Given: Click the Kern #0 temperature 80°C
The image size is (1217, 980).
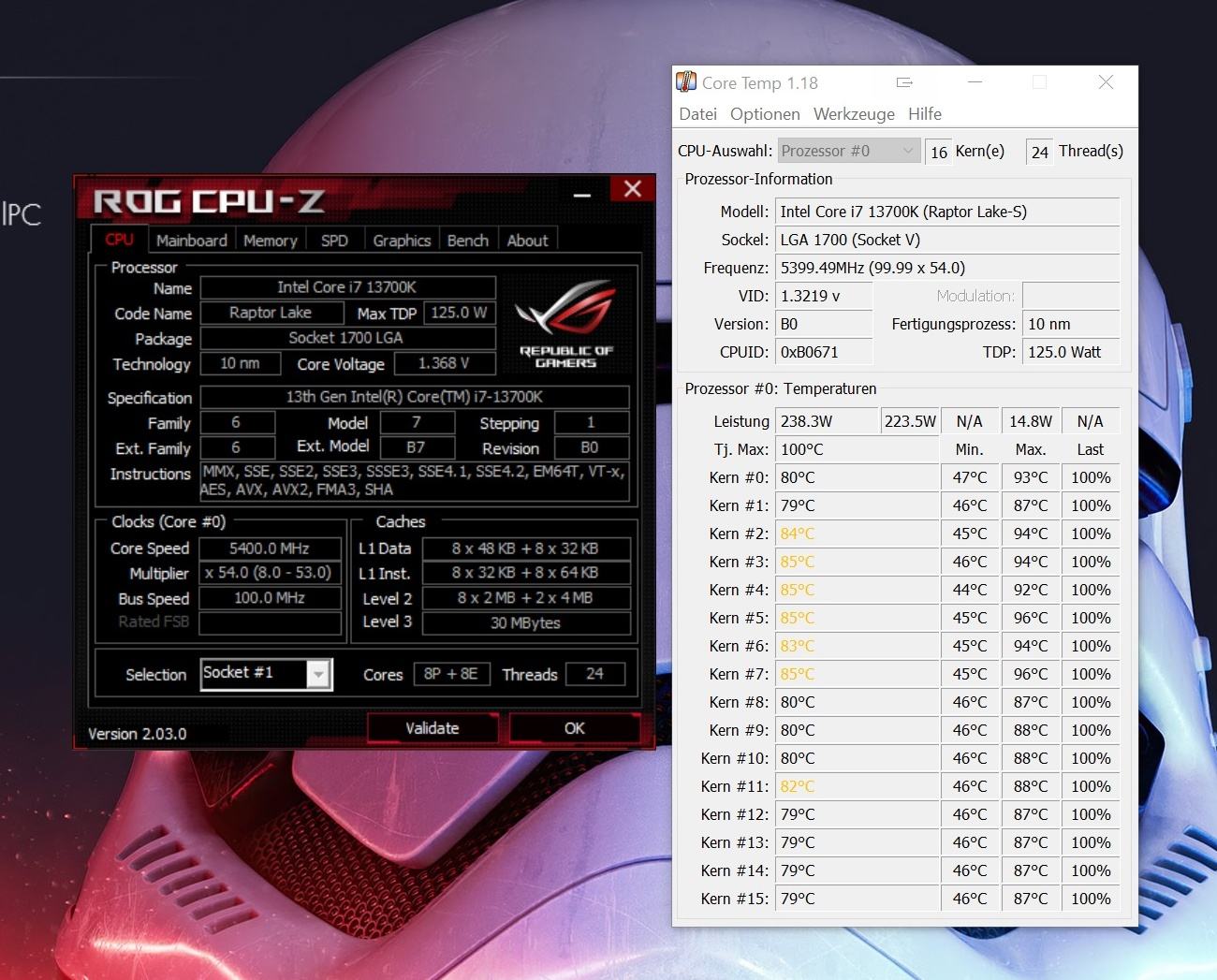Looking at the screenshot, I should click(x=857, y=477).
